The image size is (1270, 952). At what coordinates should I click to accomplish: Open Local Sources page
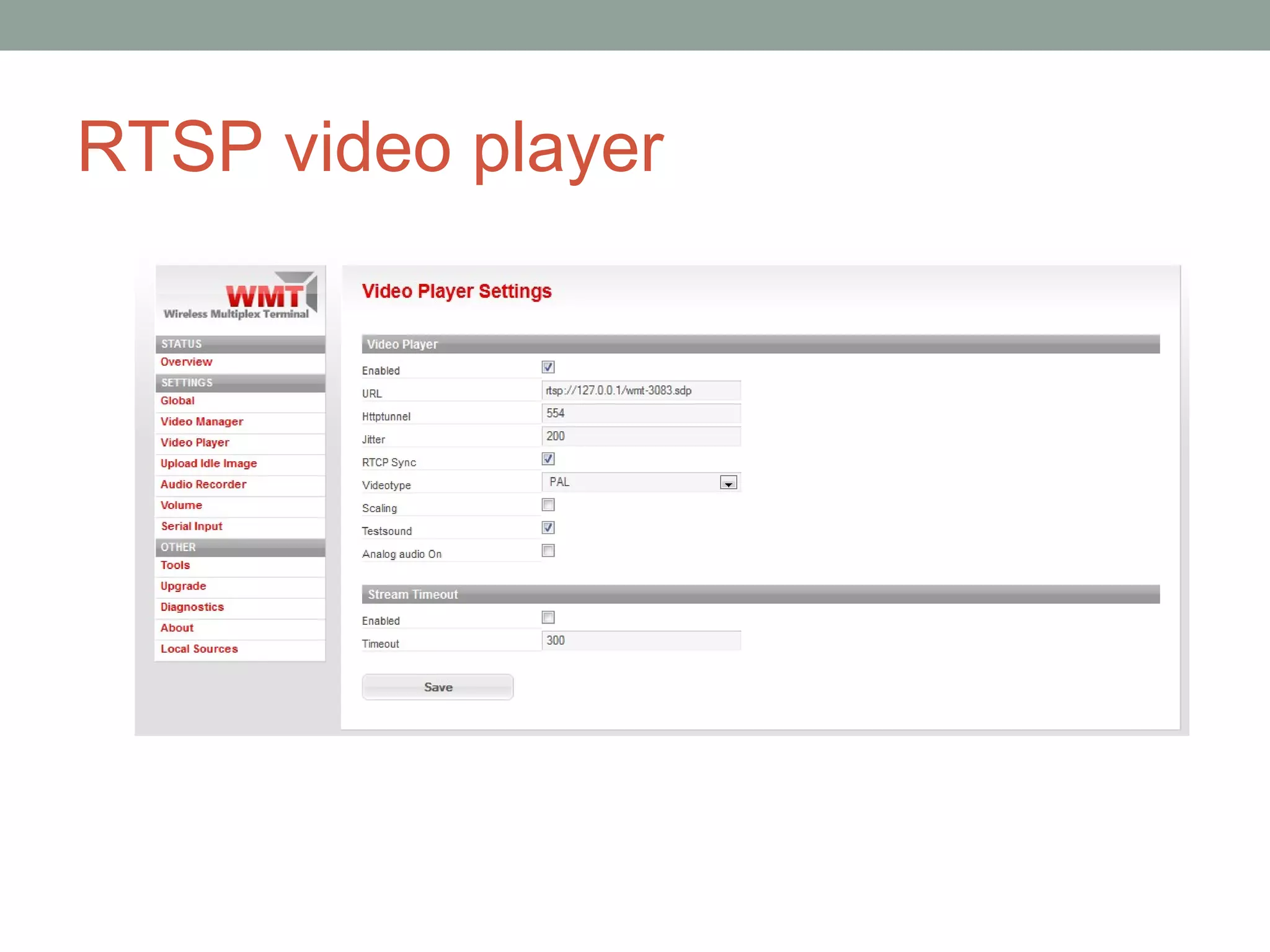(199, 649)
